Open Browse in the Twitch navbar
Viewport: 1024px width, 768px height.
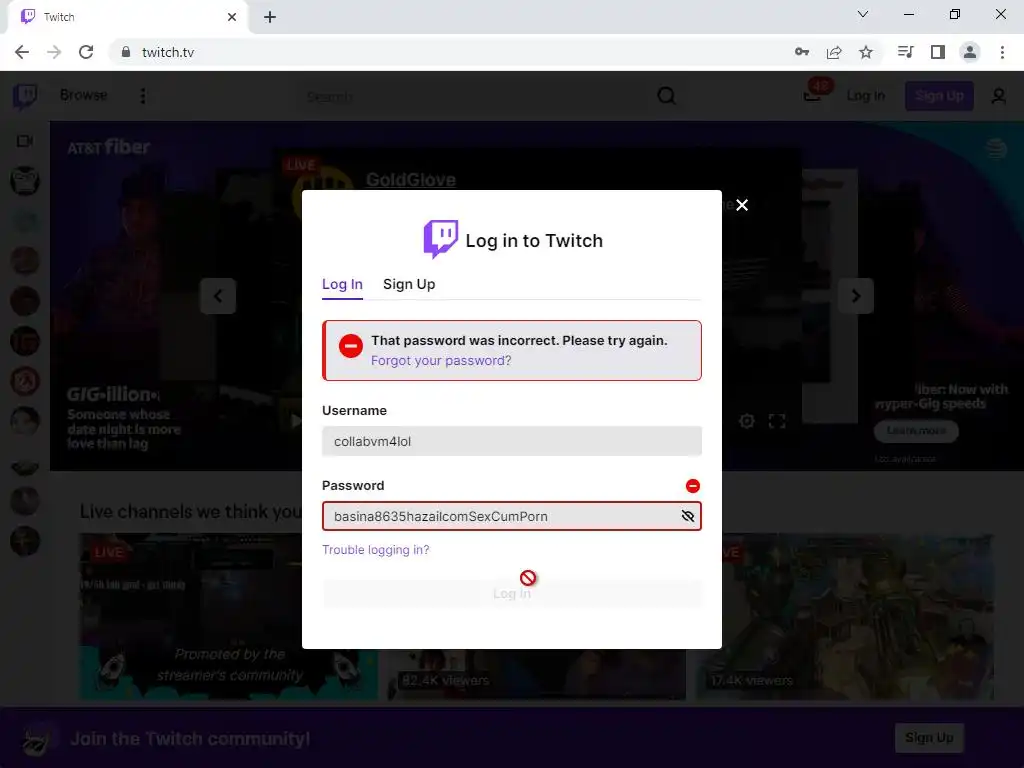coord(84,95)
